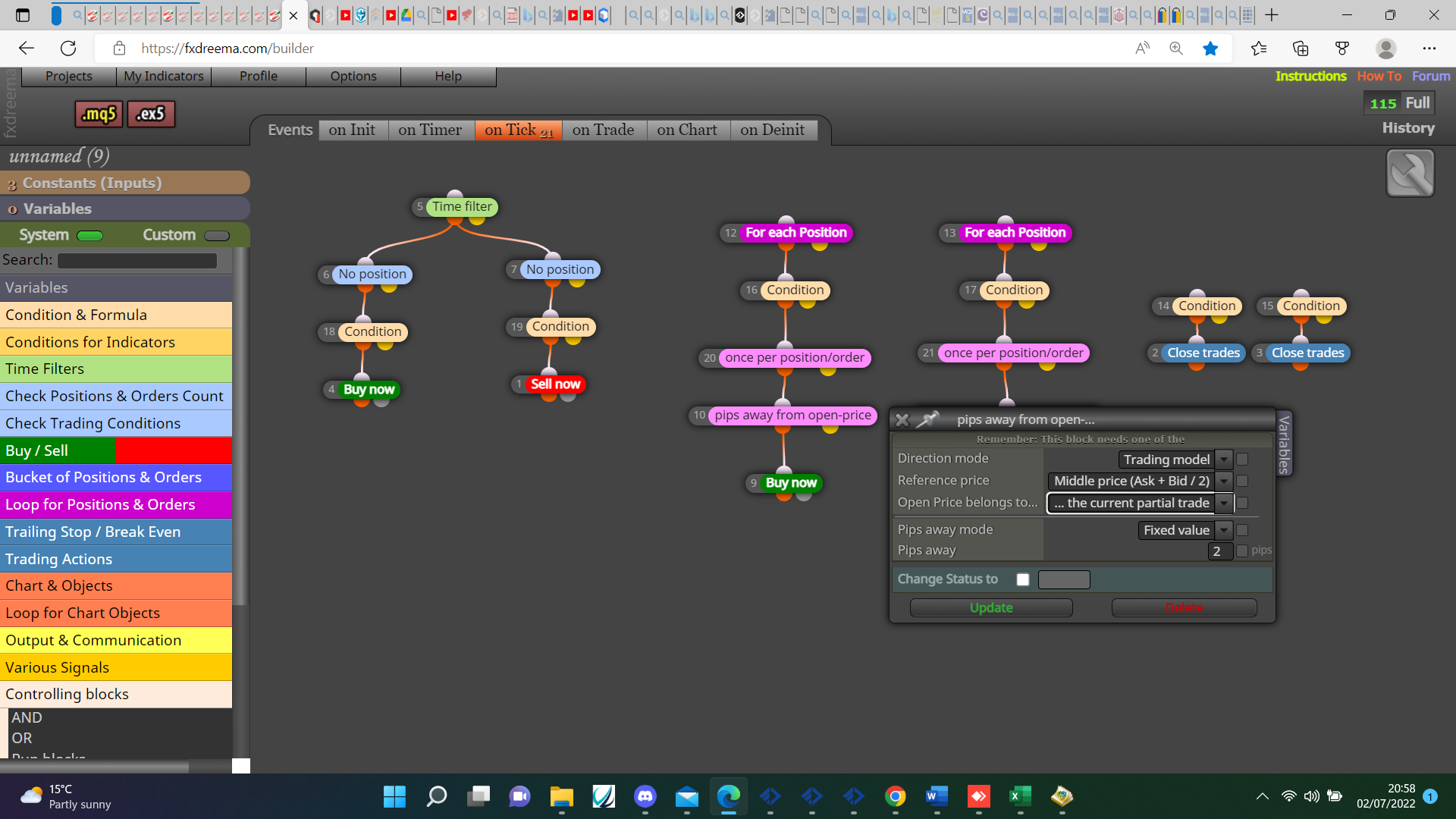Viewport: 1456px width, 819px height.
Task: Tick the checkbox beside Pips away mode
Action: point(1242,531)
